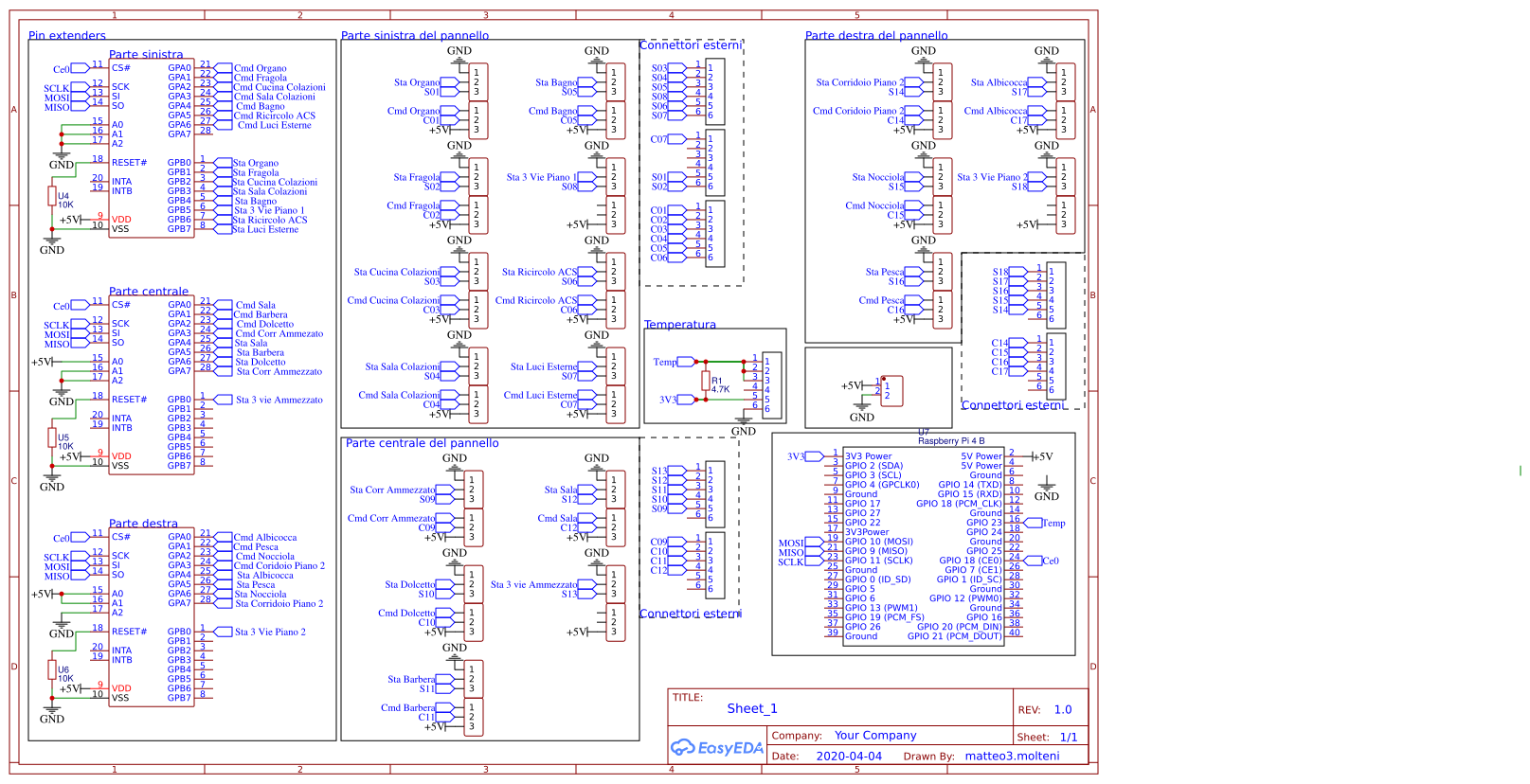Click the Temperatura section heading
This screenshot has height=784, width=1530.
680,325
